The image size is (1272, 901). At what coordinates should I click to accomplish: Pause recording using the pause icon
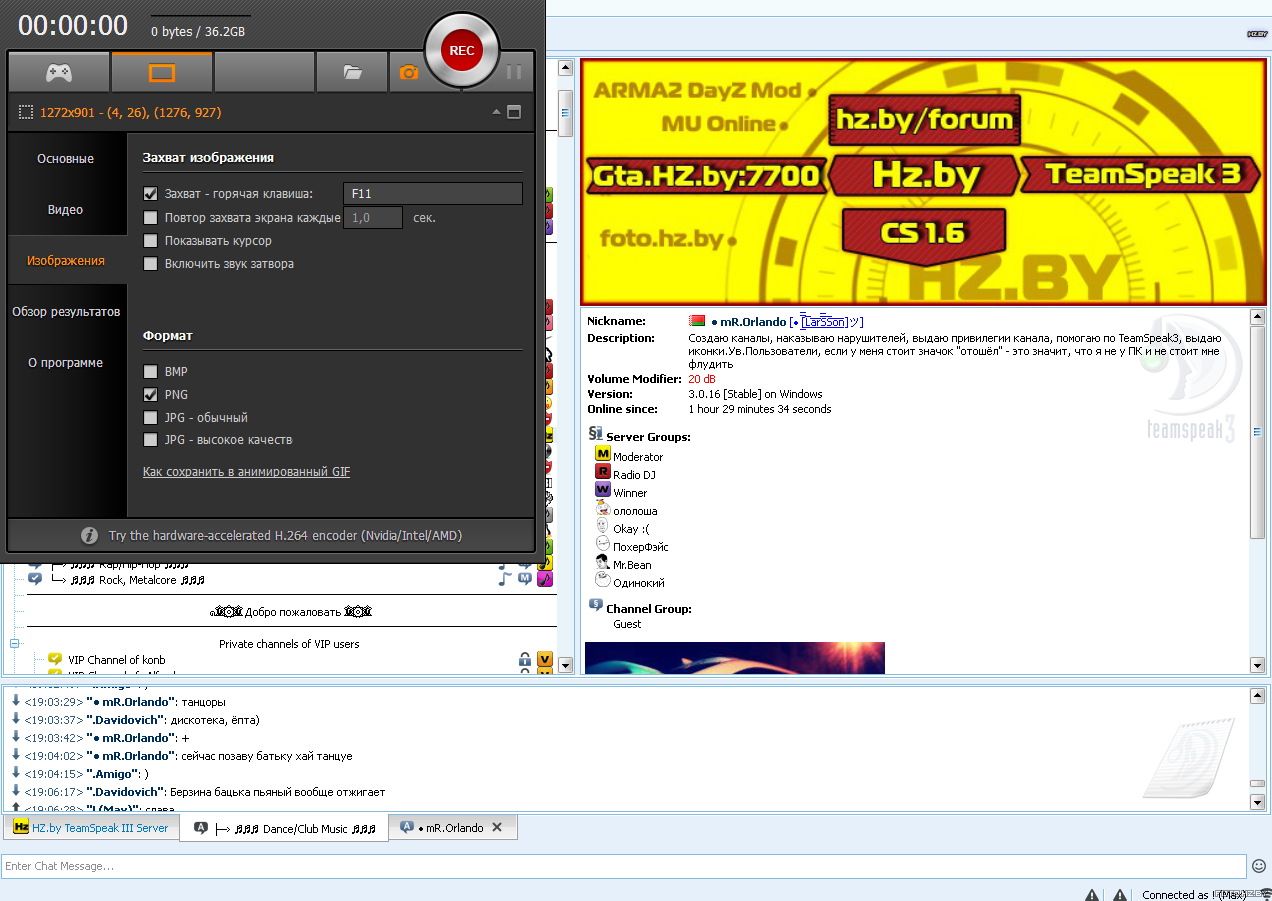[514, 72]
